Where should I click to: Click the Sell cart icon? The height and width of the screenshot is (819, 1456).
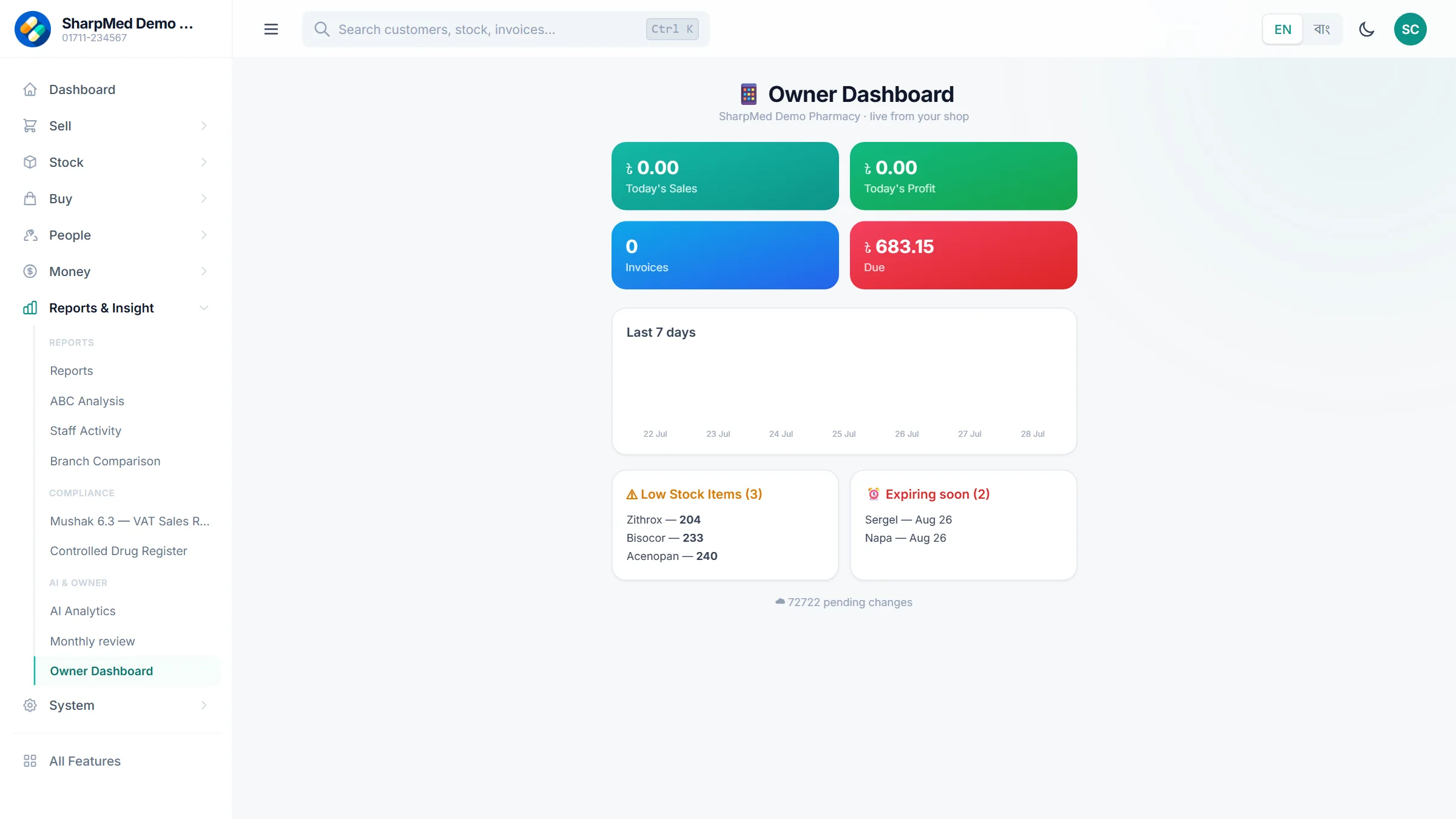[x=30, y=126]
